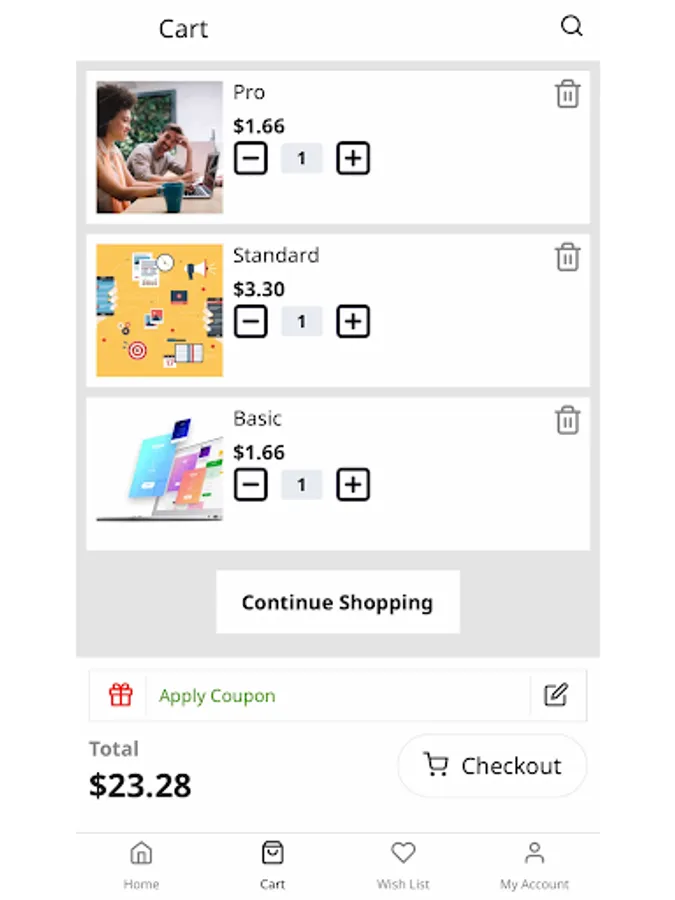The image size is (675, 900).
Task: Delete the Basic item with trash icon
Action: click(568, 421)
